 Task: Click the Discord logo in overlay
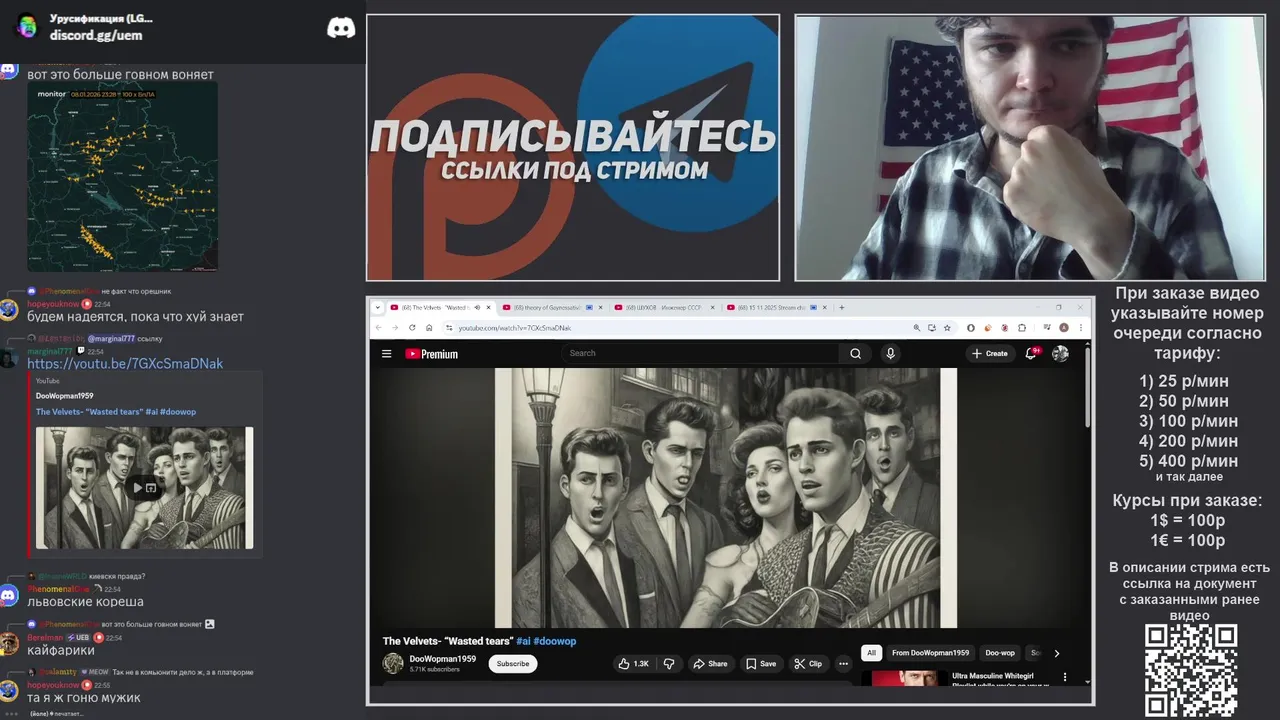[341, 27]
